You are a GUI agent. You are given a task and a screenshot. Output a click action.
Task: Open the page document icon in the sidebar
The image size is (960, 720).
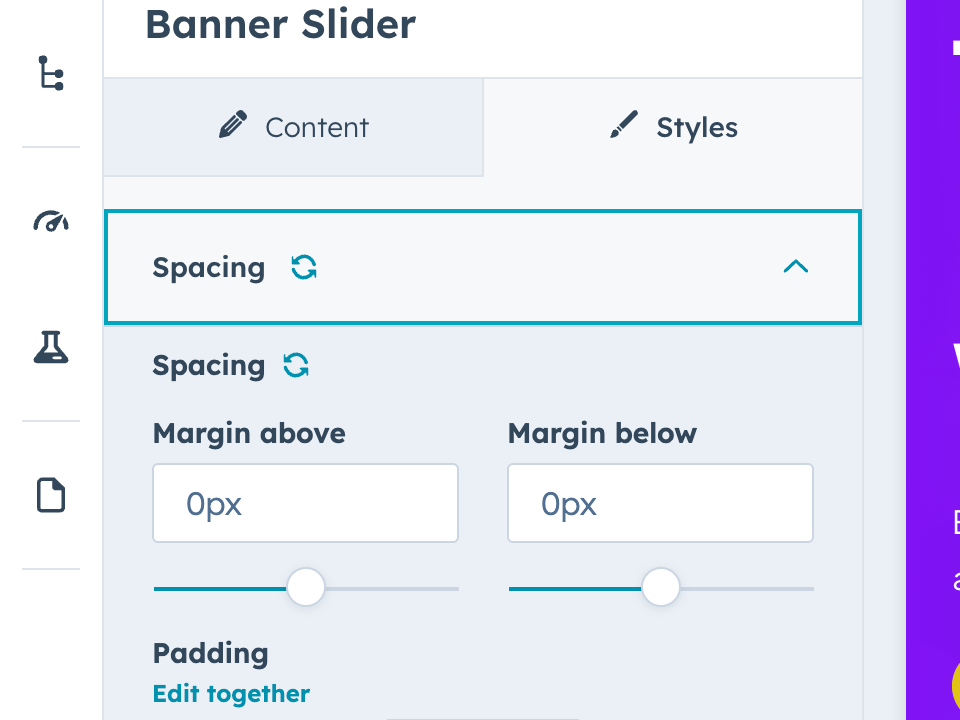point(51,494)
